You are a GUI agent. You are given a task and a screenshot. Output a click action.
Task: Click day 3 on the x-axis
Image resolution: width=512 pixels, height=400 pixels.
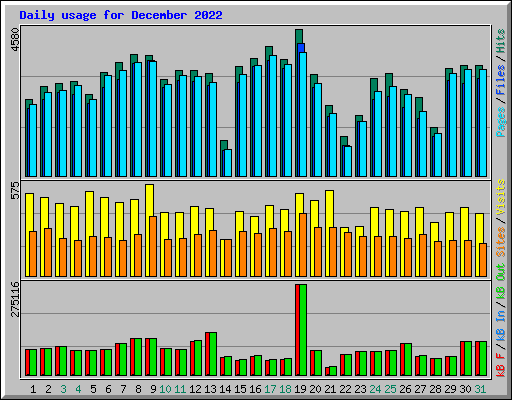click(x=63, y=389)
